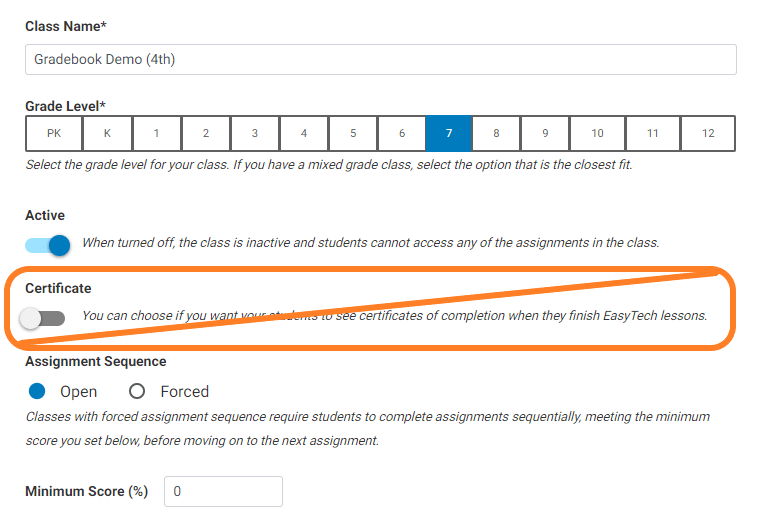This screenshot has height=526, width=759.
Task: Select grade level K
Action: [106, 133]
